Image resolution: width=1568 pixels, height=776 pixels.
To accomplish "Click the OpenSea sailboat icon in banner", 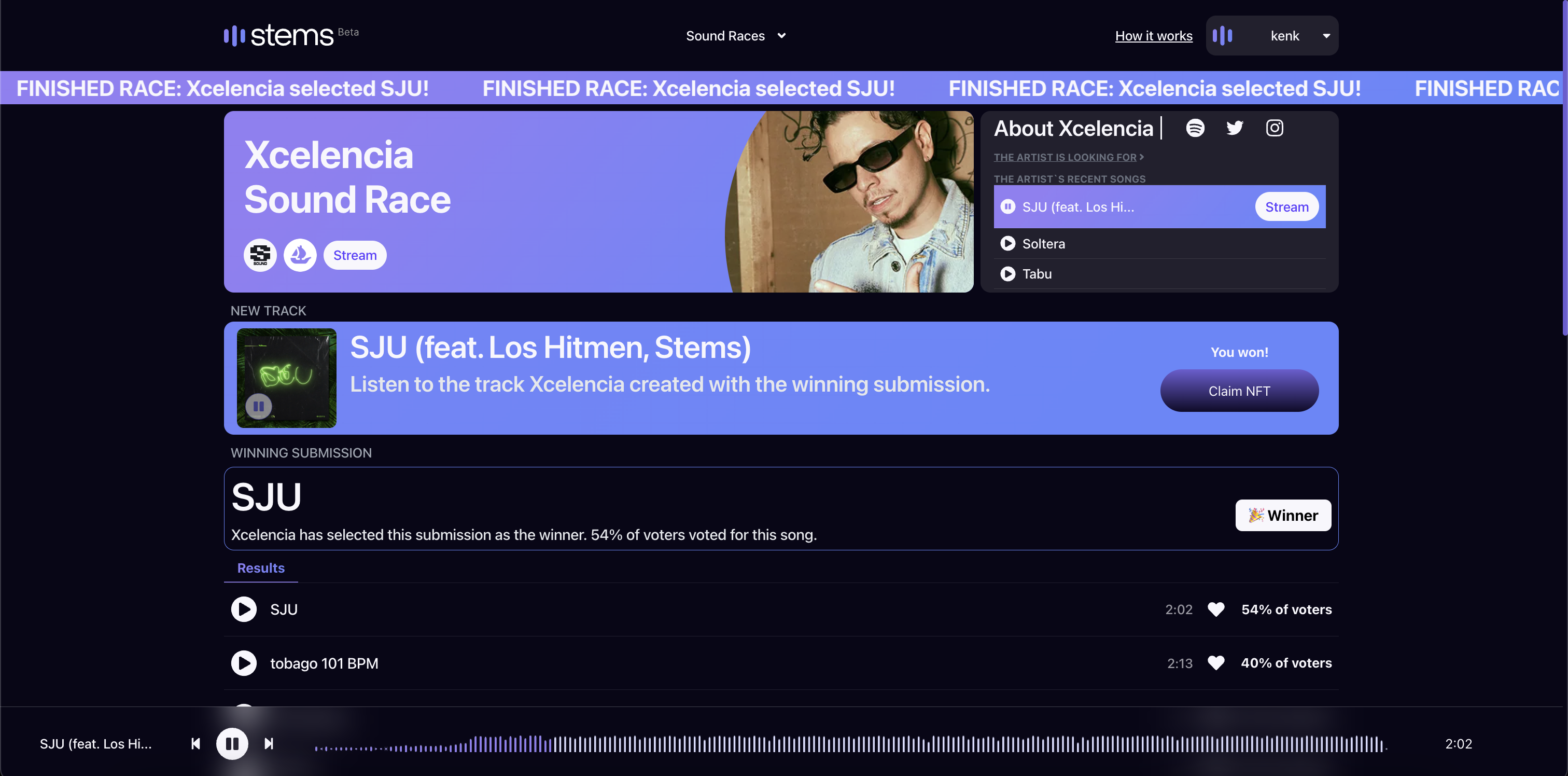I will [x=300, y=255].
